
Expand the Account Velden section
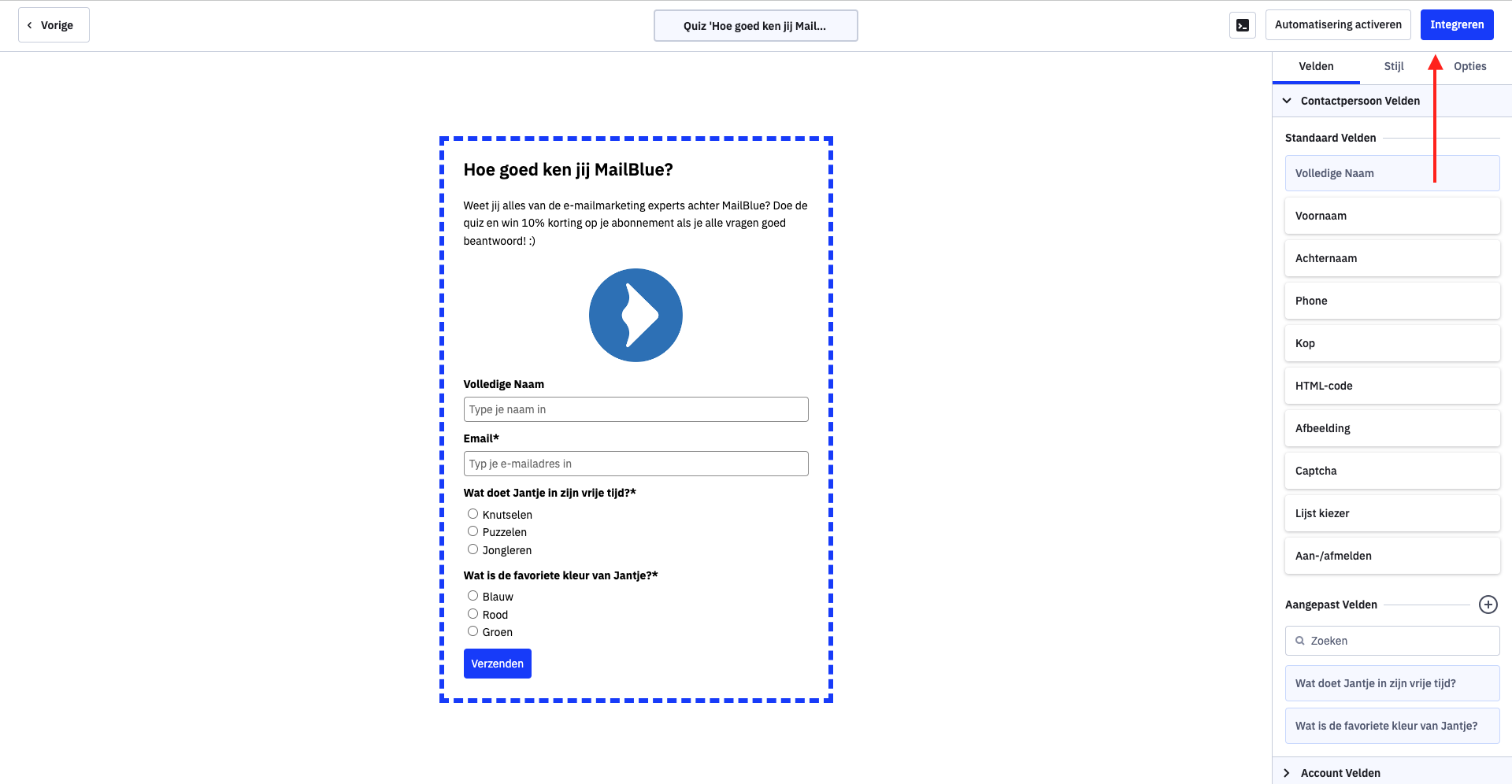1392,773
